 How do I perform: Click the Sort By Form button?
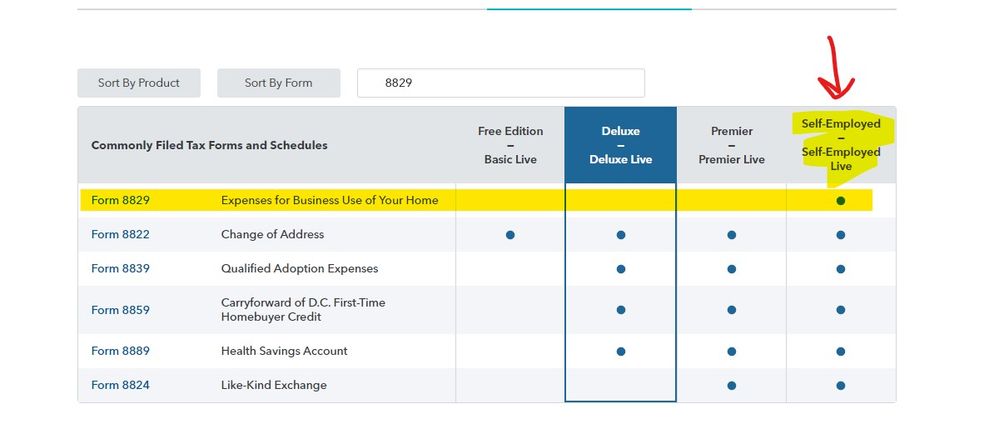(x=278, y=83)
